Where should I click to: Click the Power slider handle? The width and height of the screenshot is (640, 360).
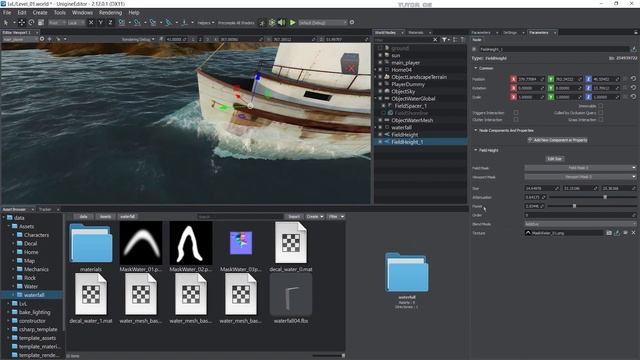[x=574, y=206]
